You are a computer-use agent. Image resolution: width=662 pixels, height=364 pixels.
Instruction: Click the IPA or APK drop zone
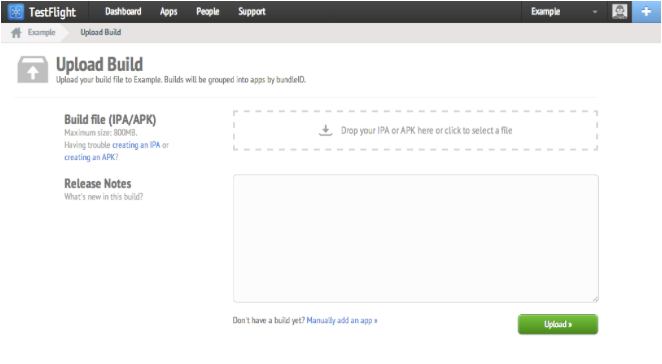(x=415, y=130)
